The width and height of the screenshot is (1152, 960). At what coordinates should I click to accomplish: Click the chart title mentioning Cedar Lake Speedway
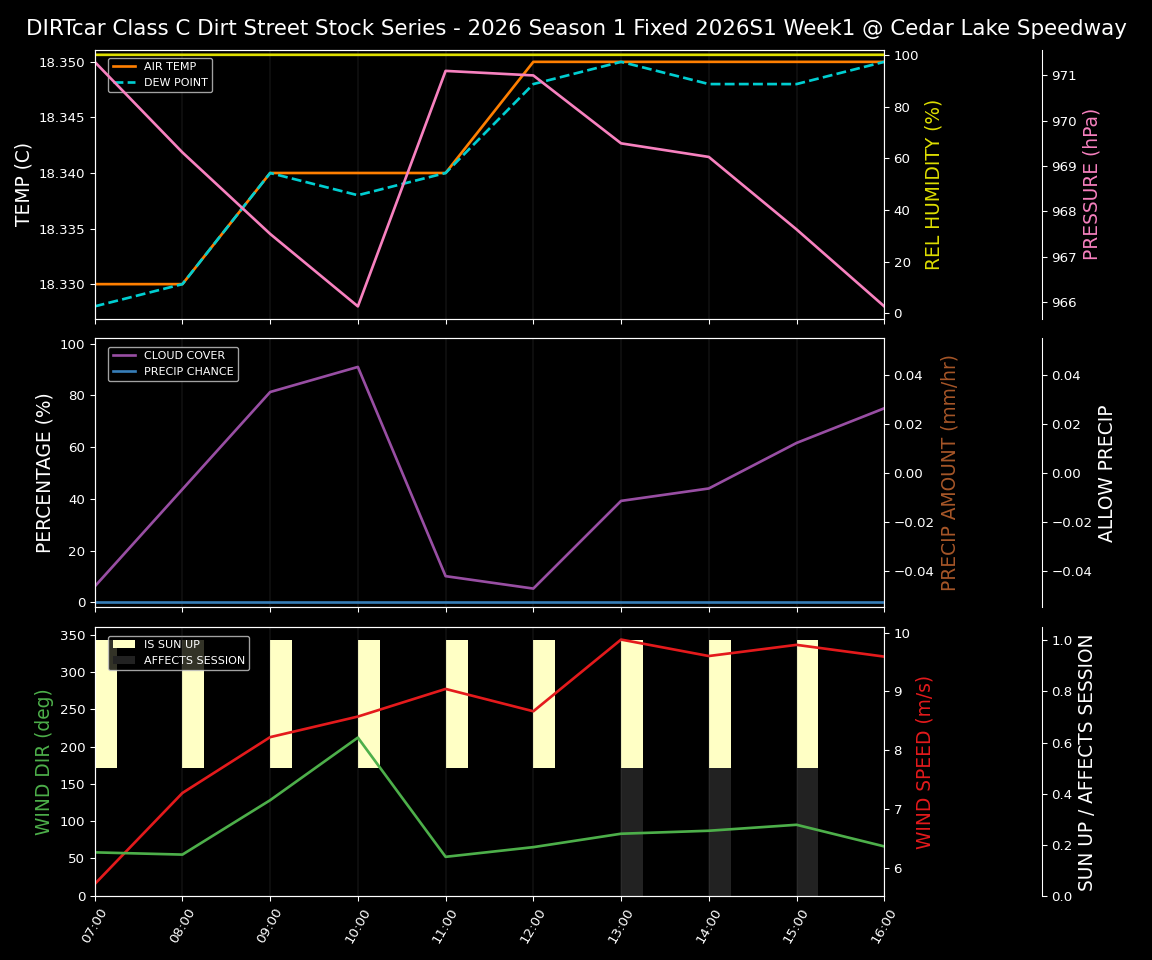[576, 27]
